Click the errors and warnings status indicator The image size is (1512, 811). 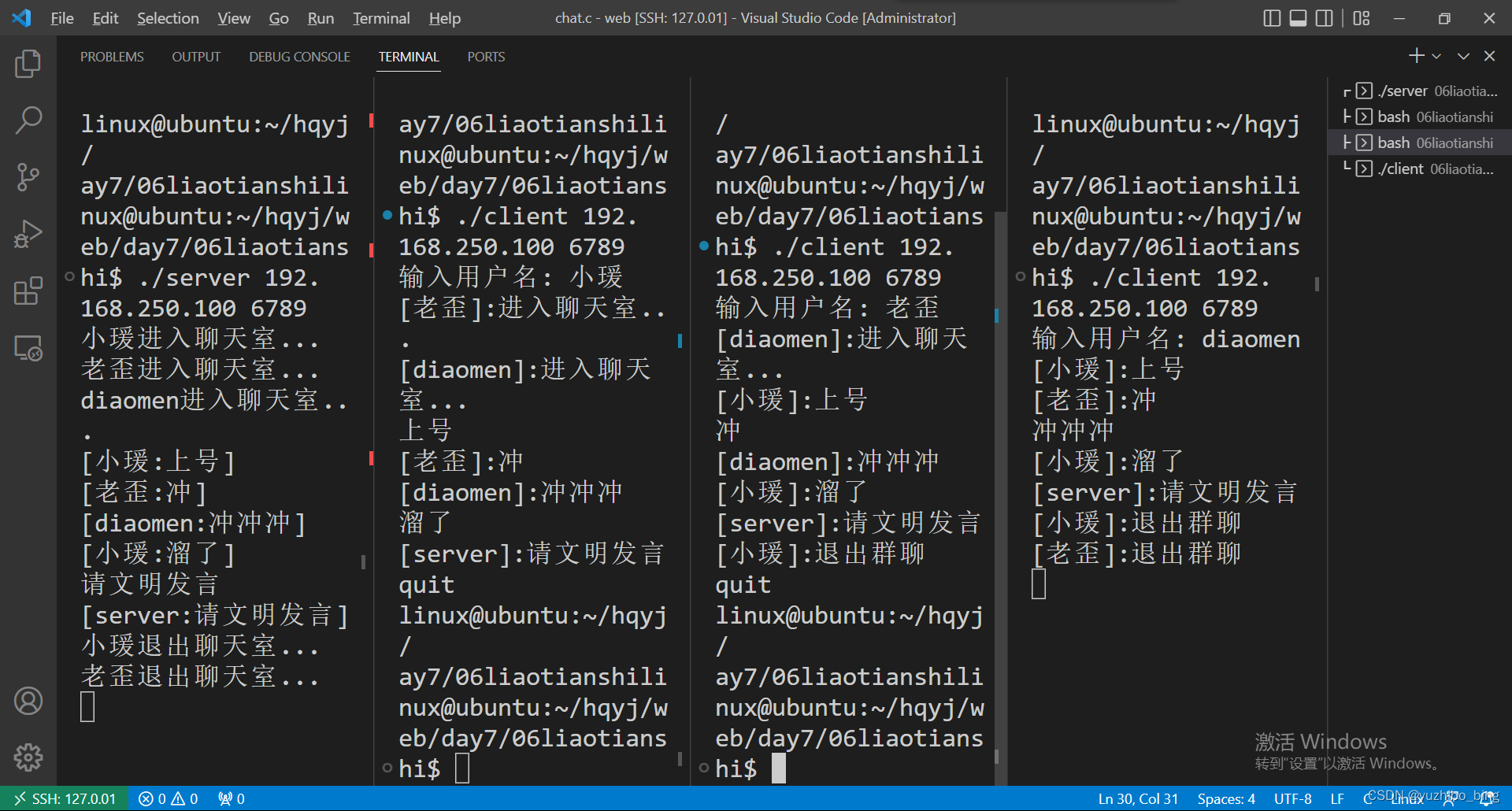[x=168, y=798]
